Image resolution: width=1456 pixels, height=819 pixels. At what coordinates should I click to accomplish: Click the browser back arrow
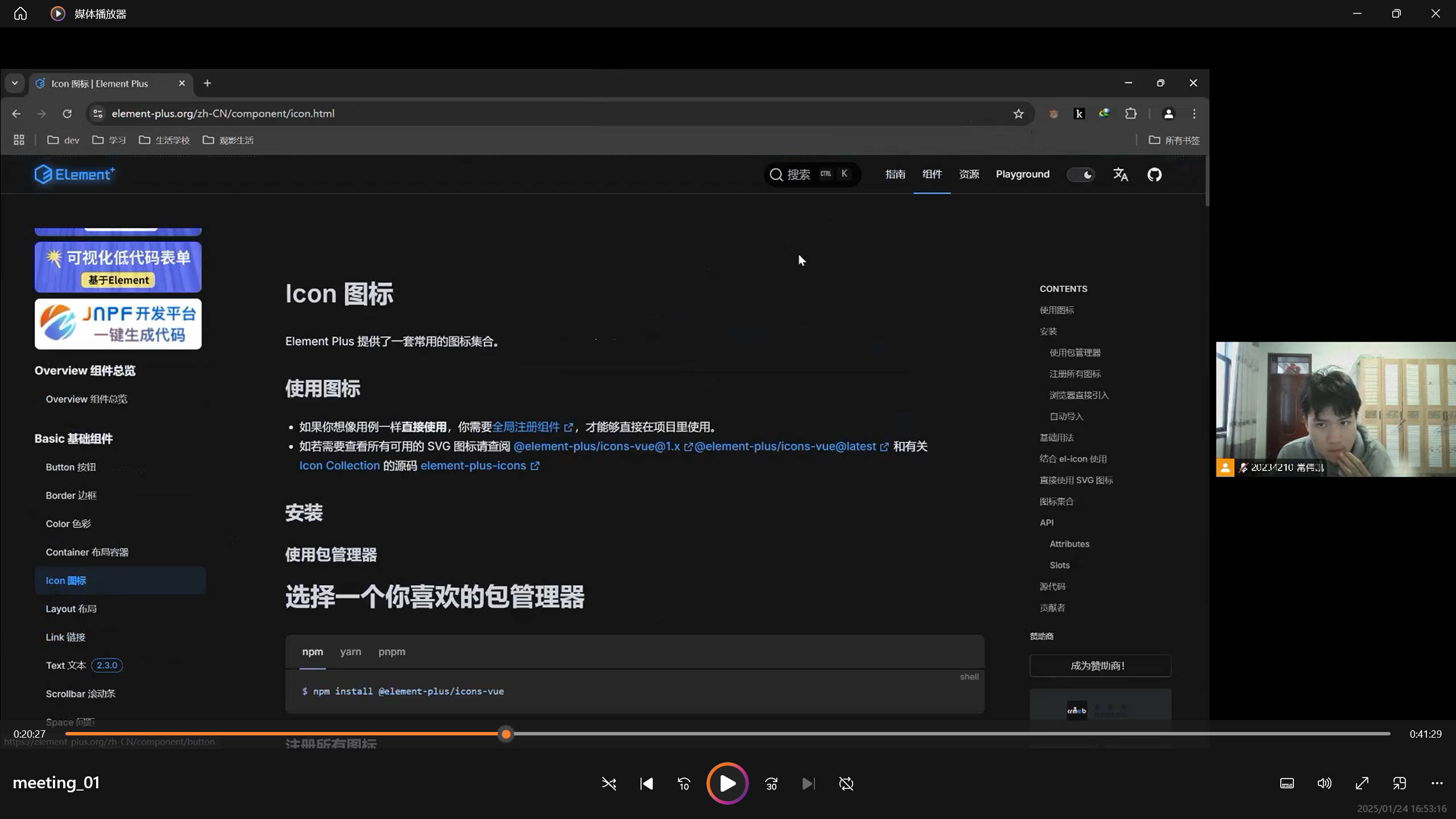[16, 114]
